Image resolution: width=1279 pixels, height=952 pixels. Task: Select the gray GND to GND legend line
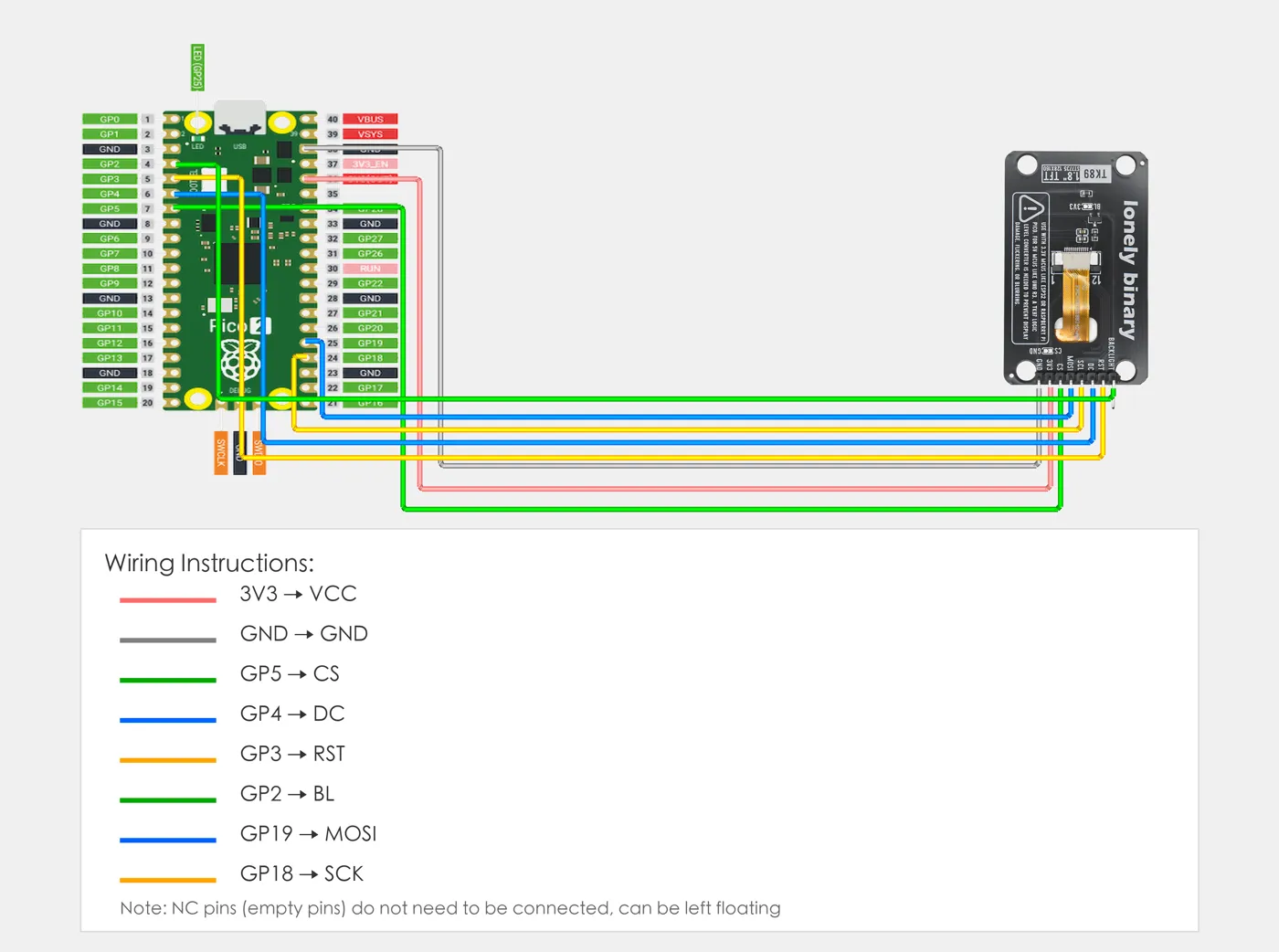click(167, 640)
